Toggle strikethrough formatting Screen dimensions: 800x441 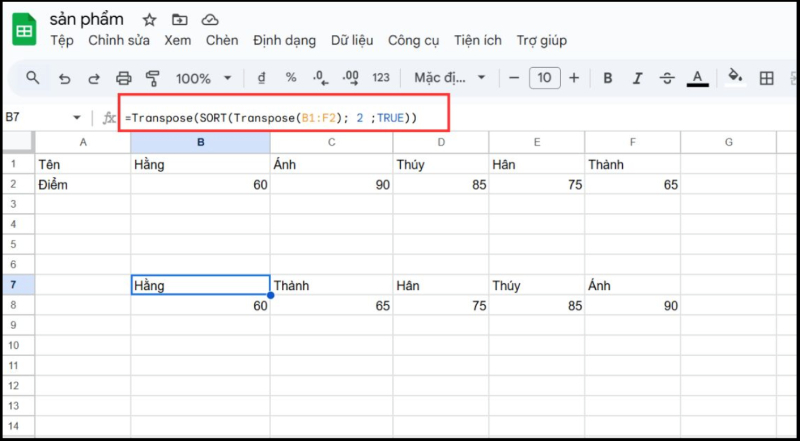coord(667,78)
